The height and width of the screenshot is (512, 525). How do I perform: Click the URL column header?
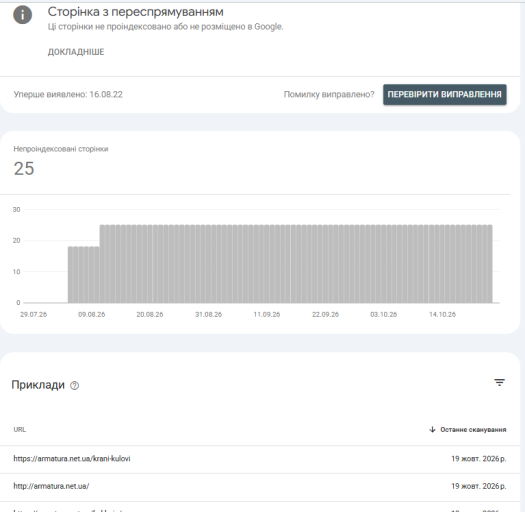click(x=20, y=430)
